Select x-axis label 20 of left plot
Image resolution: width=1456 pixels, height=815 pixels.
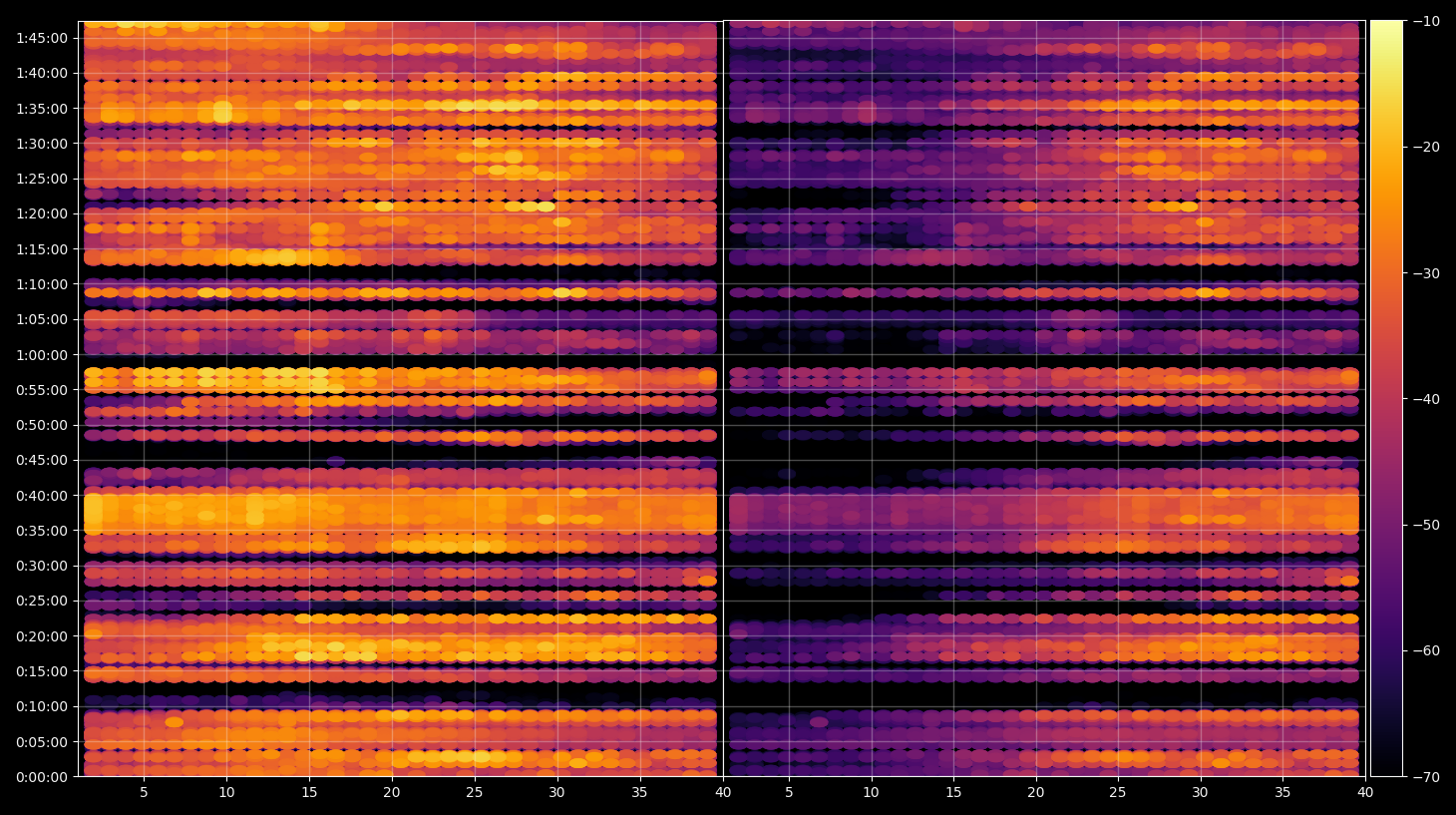(392, 793)
